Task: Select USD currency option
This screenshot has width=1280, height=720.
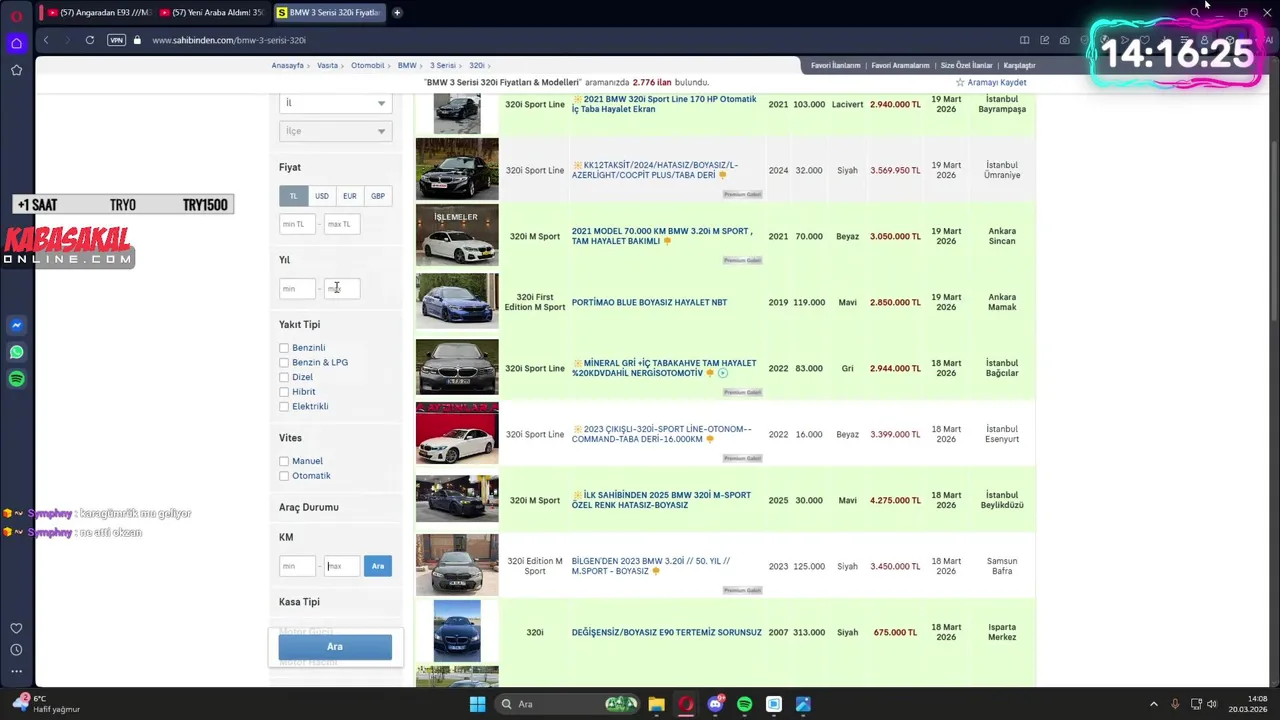Action: (x=321, y=196)
